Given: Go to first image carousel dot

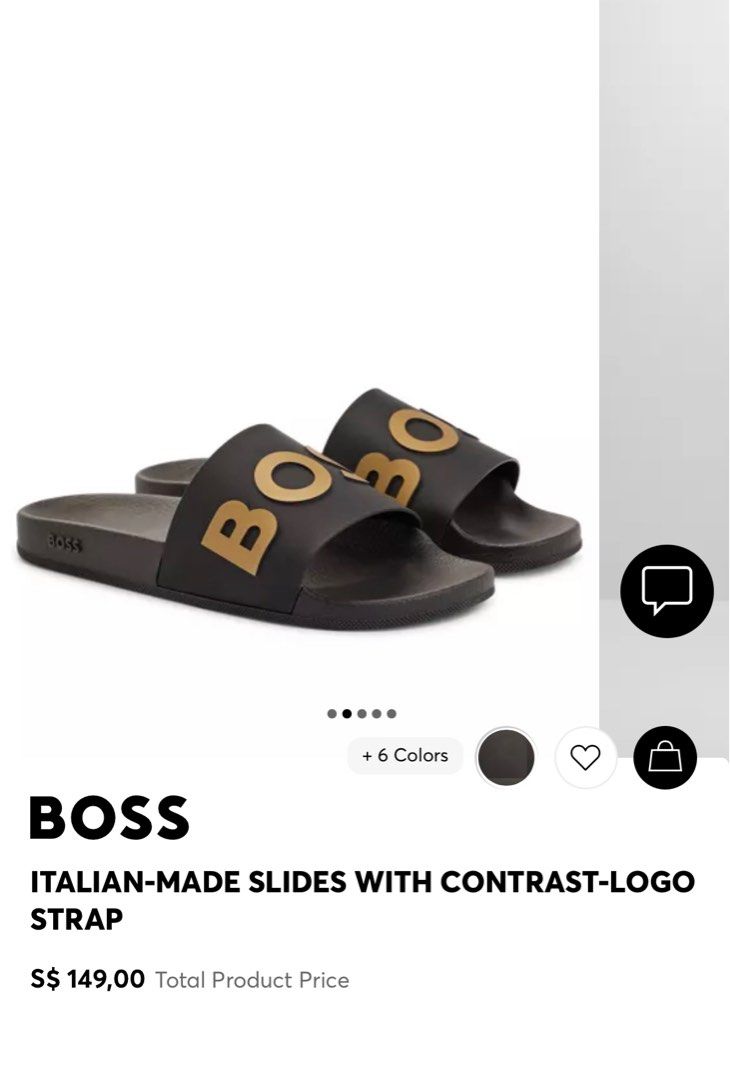Looking at the screenshot, I should pos(332,714).
